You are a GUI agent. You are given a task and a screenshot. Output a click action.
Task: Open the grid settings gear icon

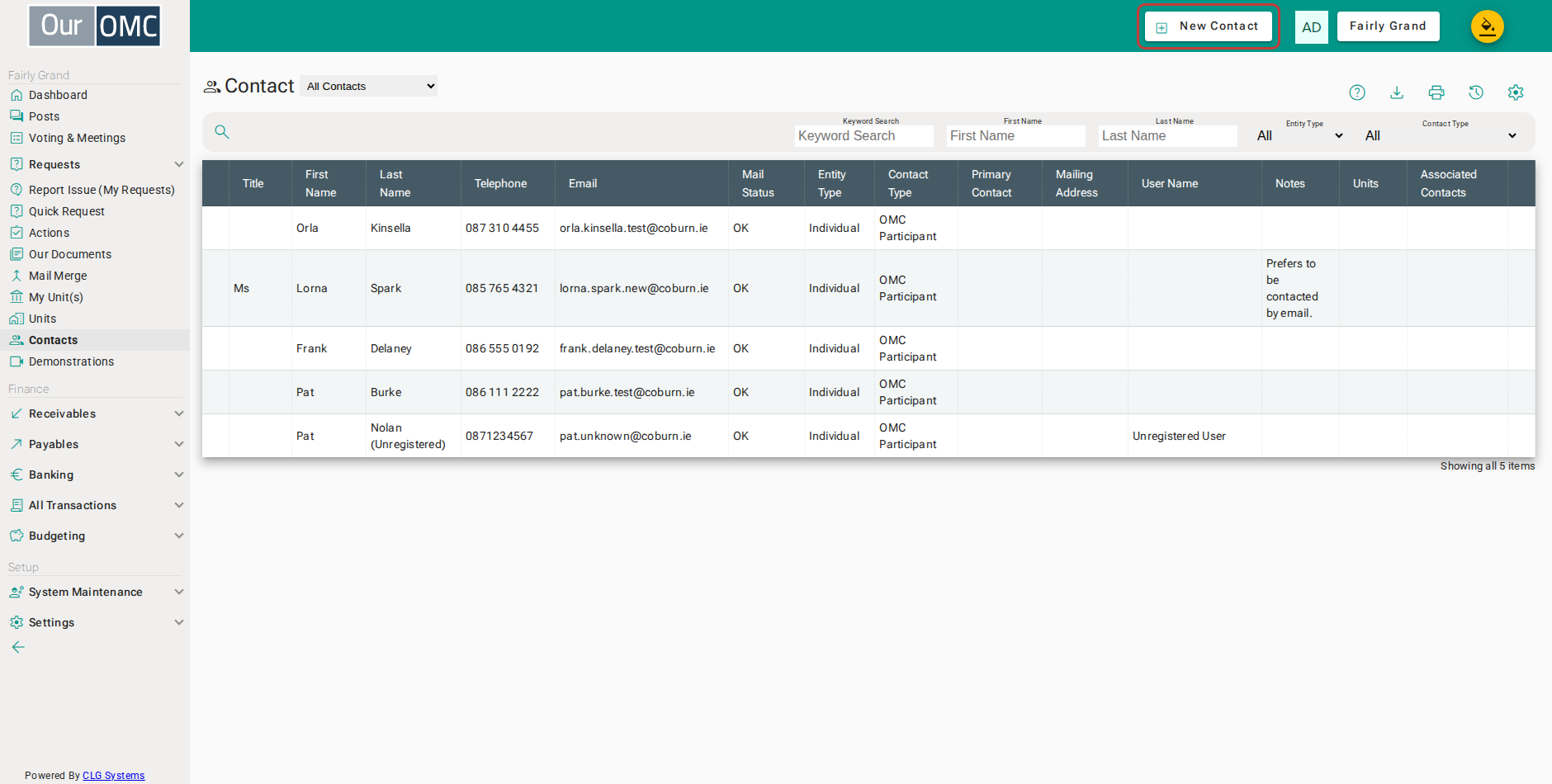coord(1516,92)
